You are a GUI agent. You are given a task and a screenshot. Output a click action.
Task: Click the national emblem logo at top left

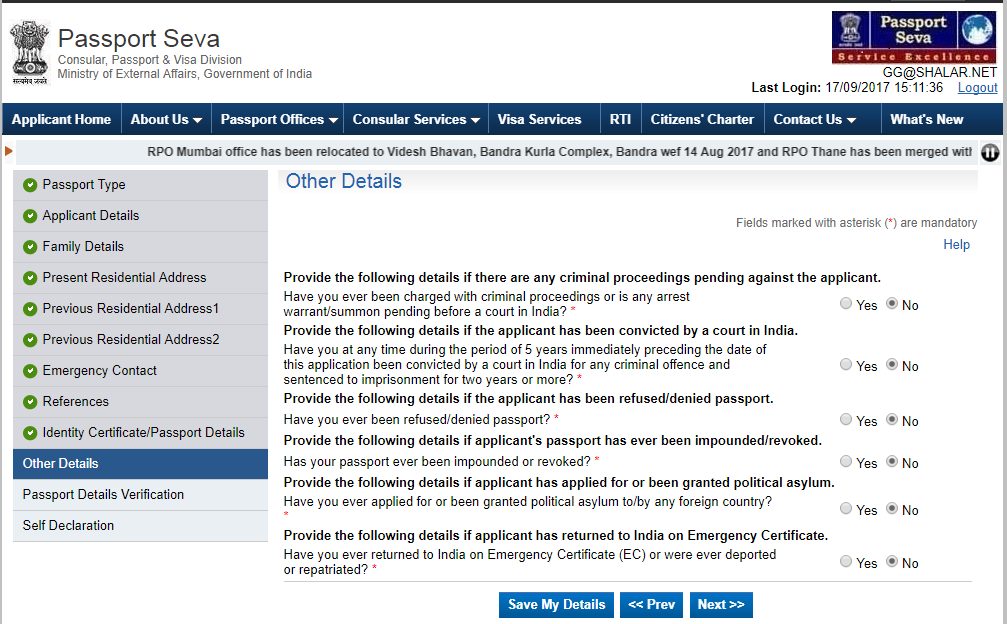[x=29, y=51]
